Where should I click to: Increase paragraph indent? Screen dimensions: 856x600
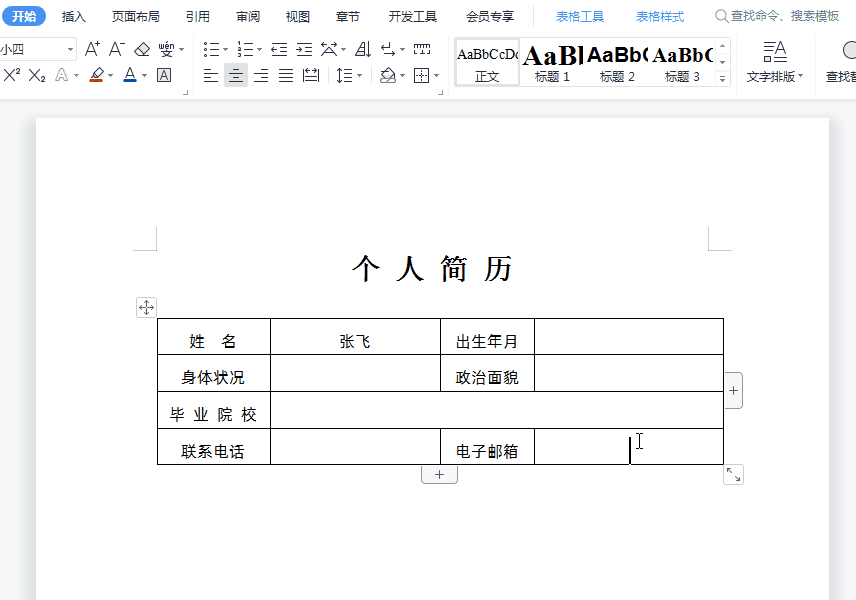point(304,50)
